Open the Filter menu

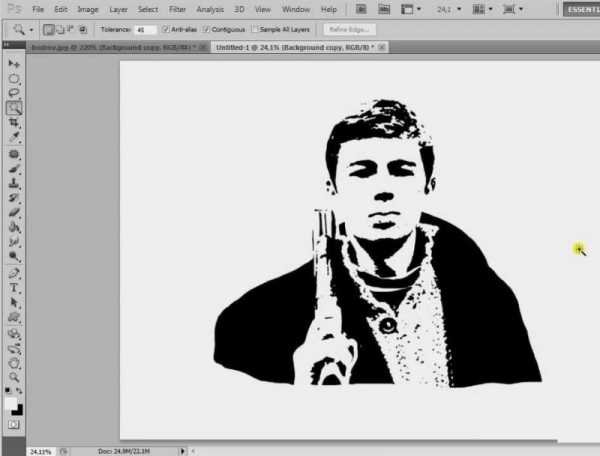pyautogui.click(x=177, y=9)
